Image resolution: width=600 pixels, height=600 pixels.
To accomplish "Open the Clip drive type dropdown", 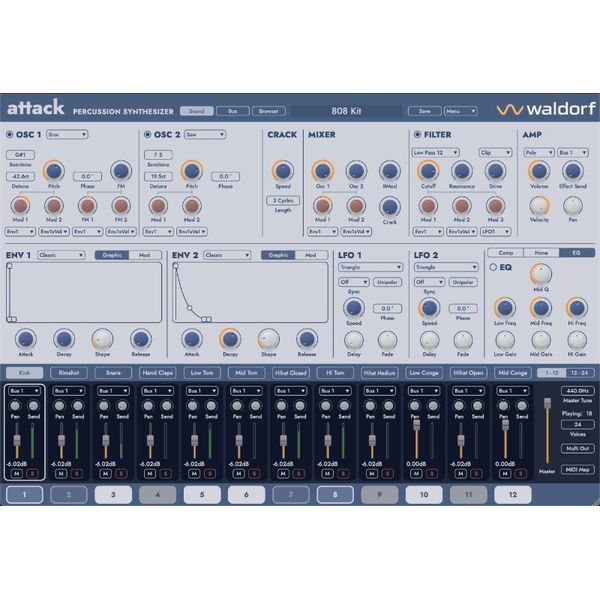I will point(495,153).
